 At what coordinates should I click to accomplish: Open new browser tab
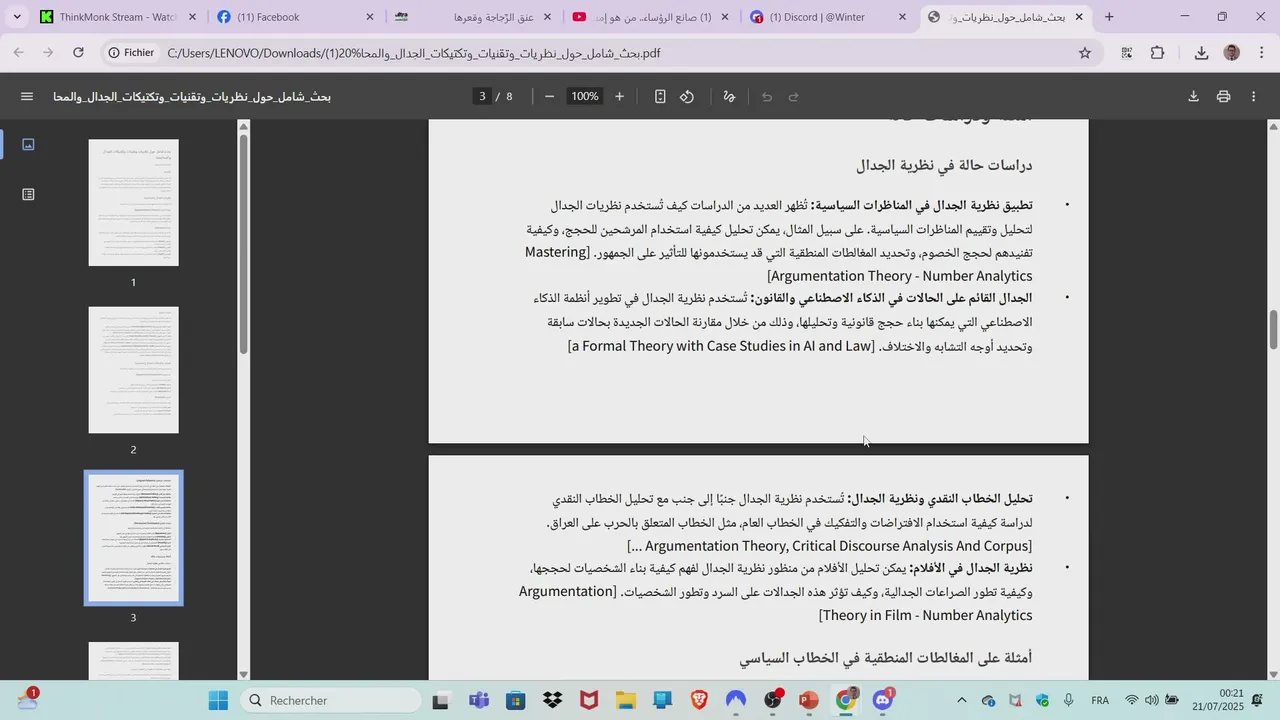point(1109,17)
